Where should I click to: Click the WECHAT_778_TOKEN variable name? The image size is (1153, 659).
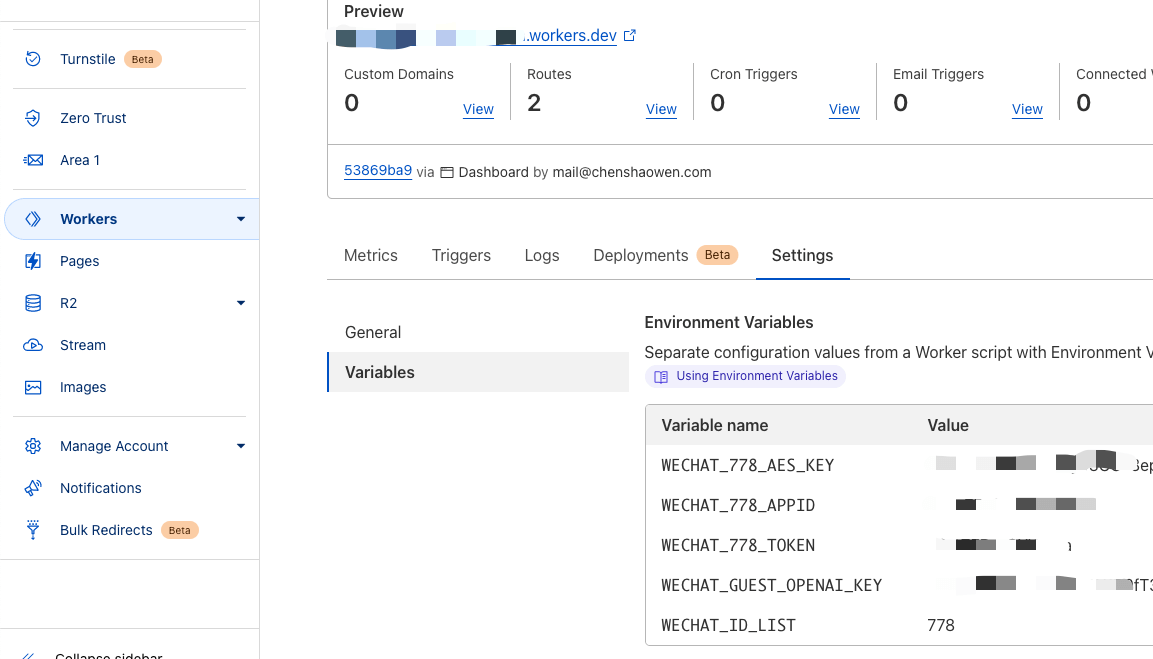738,545
